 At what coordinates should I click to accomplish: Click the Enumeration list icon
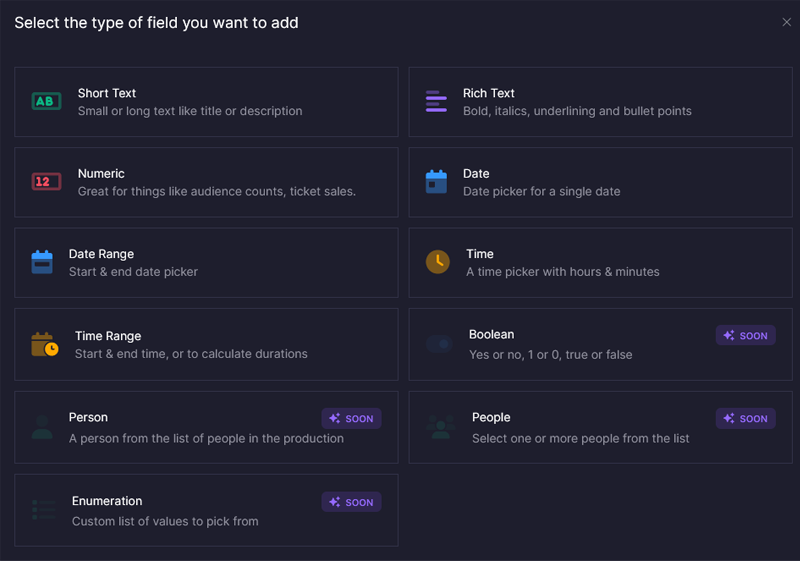click(44, 510)
